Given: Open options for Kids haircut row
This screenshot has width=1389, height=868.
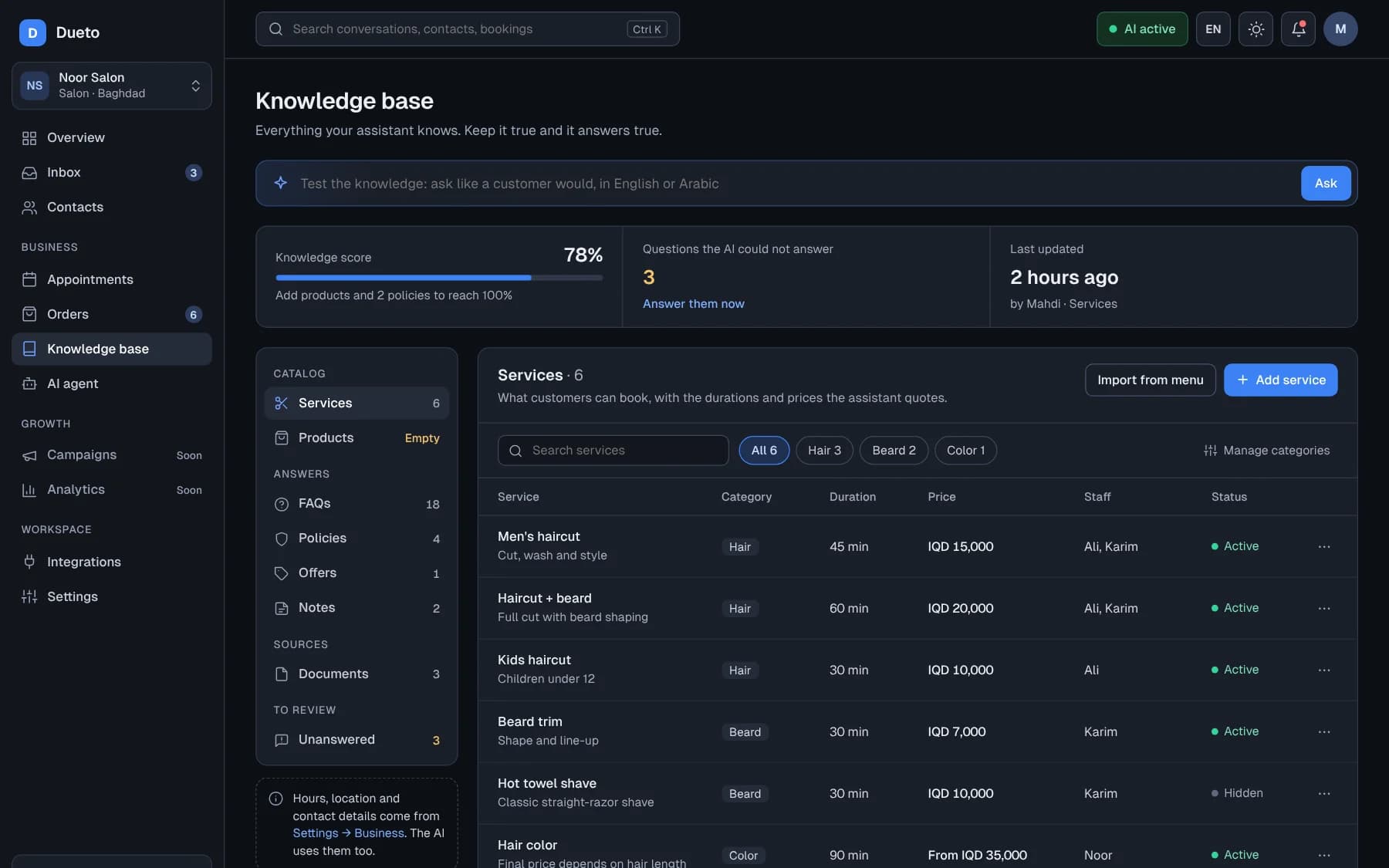Looking at the screenshot, I should coord(1324,670).
